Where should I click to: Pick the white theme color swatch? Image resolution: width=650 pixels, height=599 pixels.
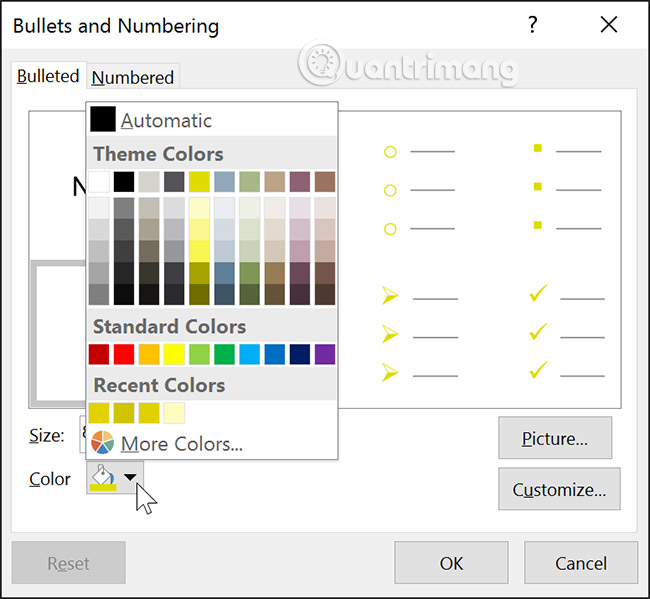click(99, 182)
